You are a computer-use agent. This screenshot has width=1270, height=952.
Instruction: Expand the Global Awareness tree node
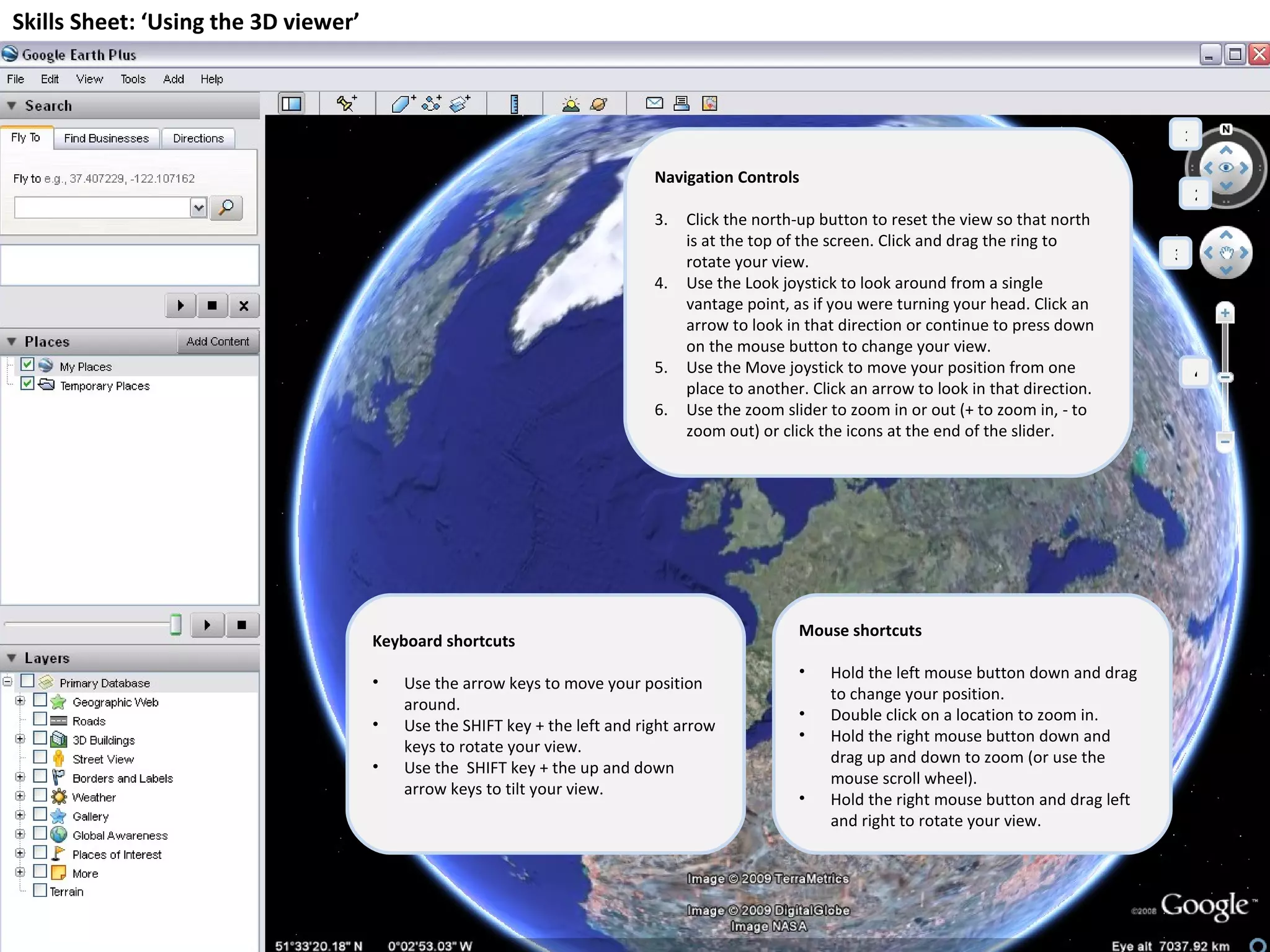(20, 834)
